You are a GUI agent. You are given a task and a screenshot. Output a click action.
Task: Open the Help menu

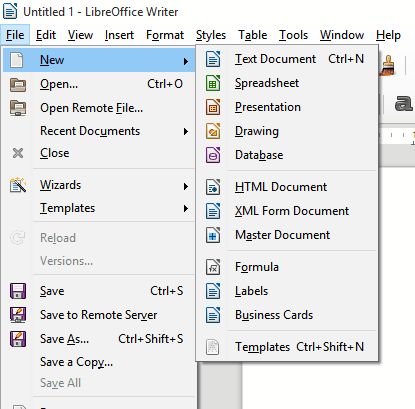point(388,35)
